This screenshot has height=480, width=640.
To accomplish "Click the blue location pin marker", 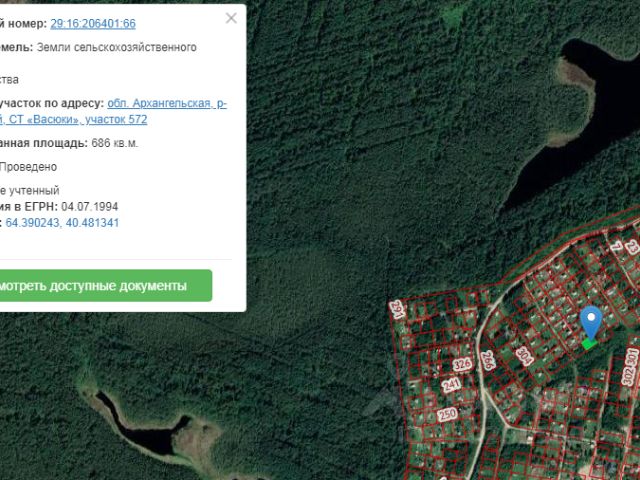I will [591, 321].
